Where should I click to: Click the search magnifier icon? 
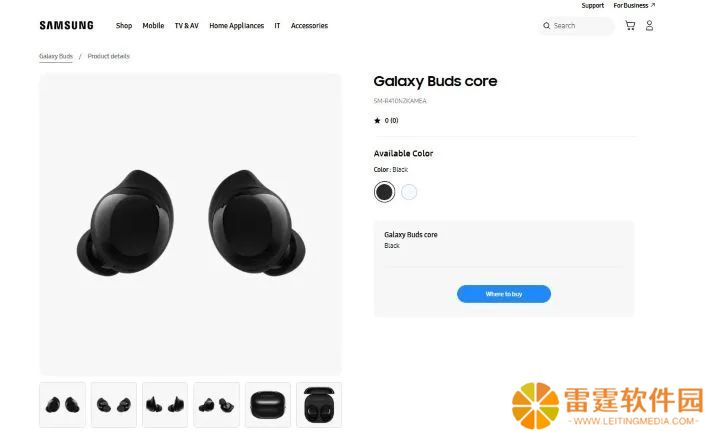coord(546,26)
